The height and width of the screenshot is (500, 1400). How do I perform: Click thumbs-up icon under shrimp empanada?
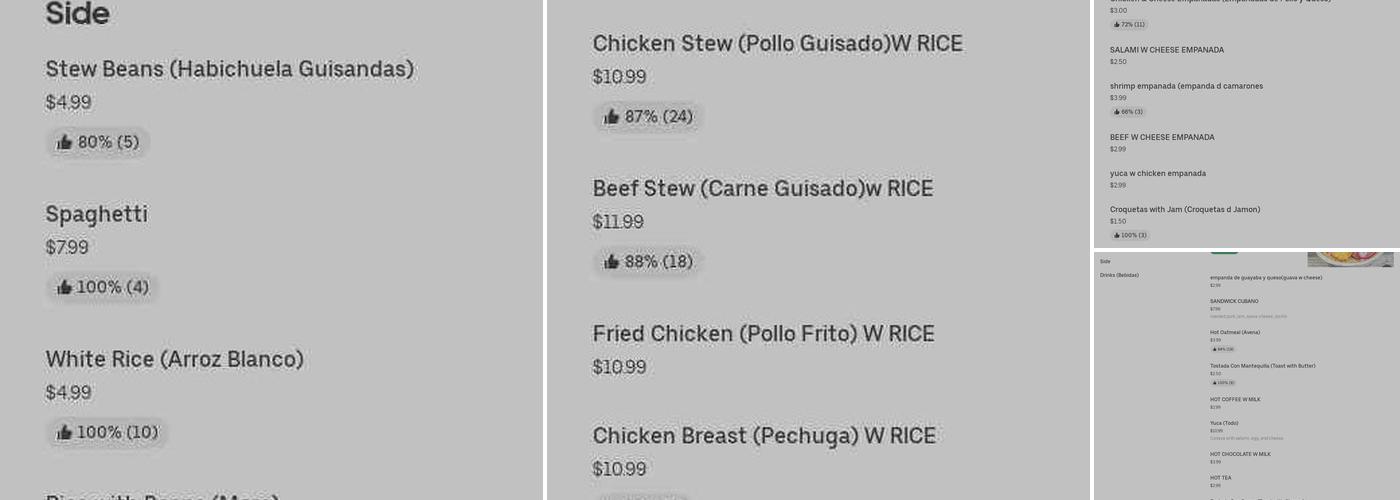click(x=1117, y=112)
